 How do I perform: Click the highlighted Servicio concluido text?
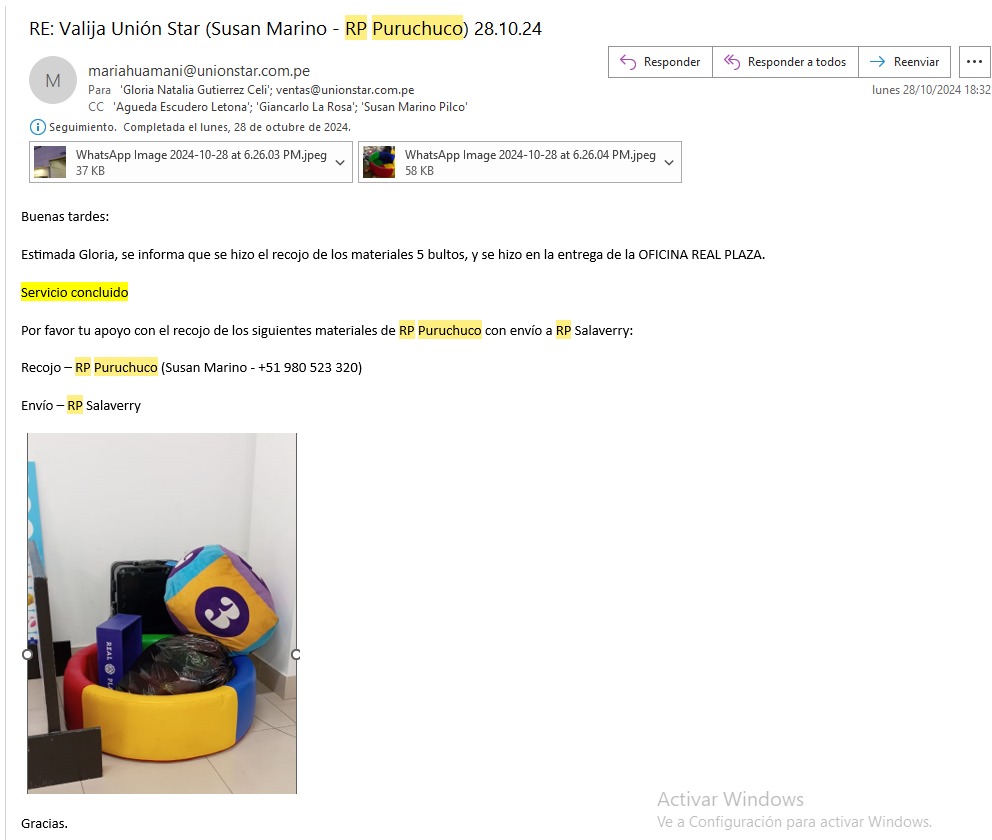pos(75,292)
